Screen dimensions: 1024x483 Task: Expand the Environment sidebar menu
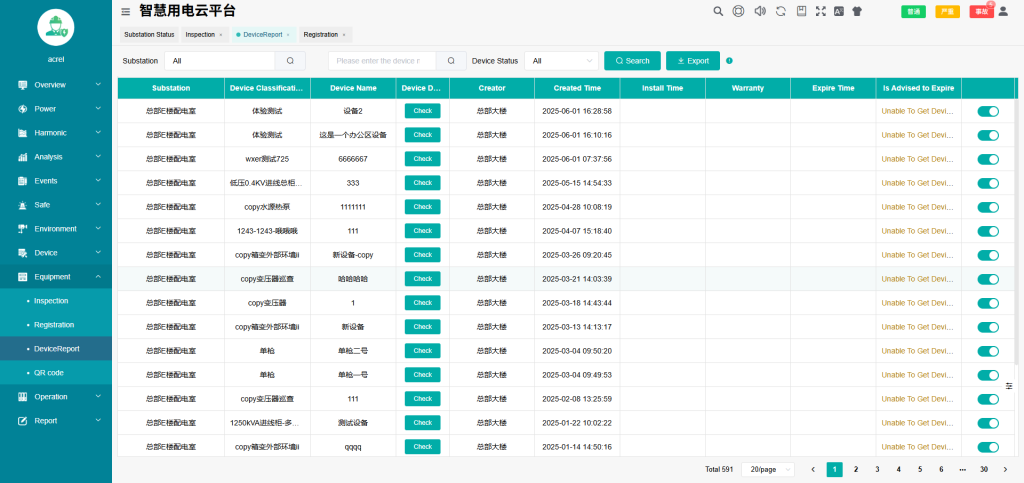(56, 228)
